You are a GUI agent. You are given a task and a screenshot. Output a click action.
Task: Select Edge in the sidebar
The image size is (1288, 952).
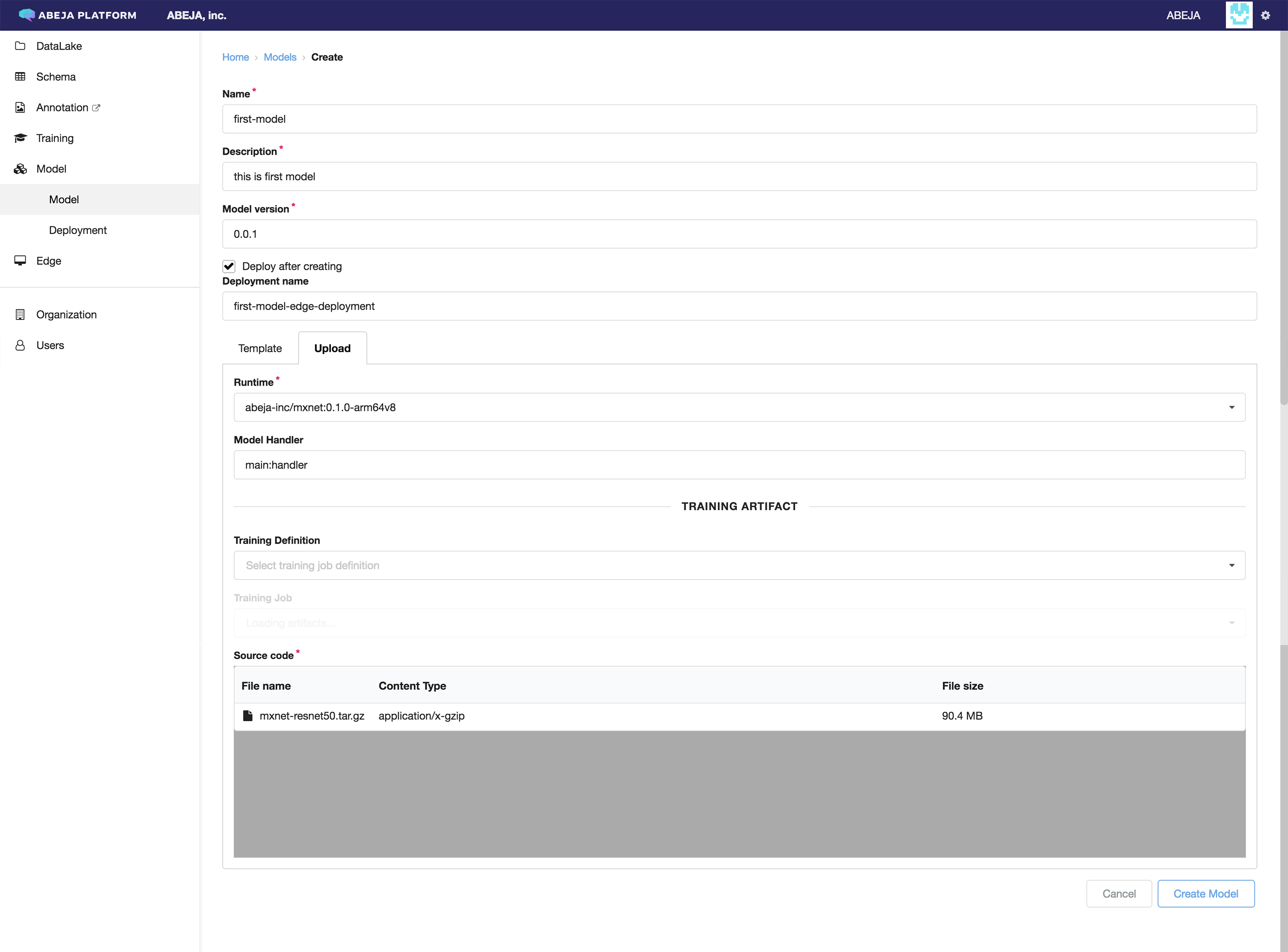[x=100, y=260]
